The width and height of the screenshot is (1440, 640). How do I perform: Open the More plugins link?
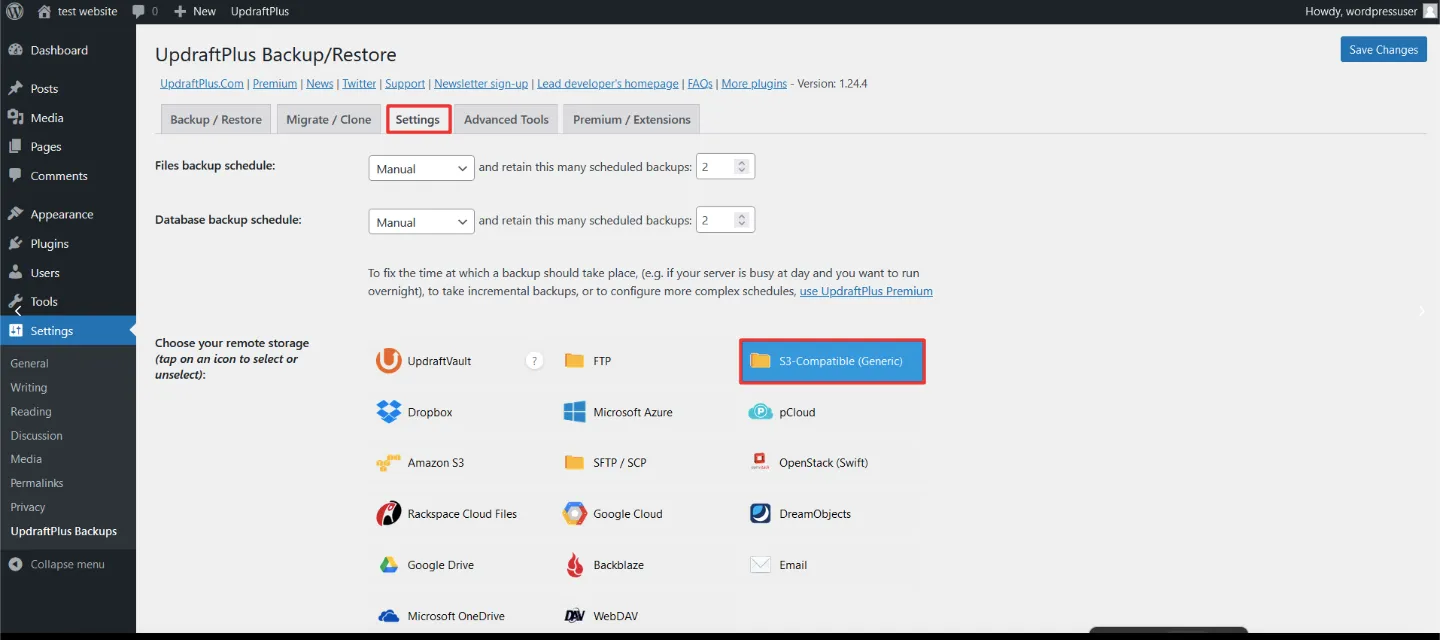[754, 84]
